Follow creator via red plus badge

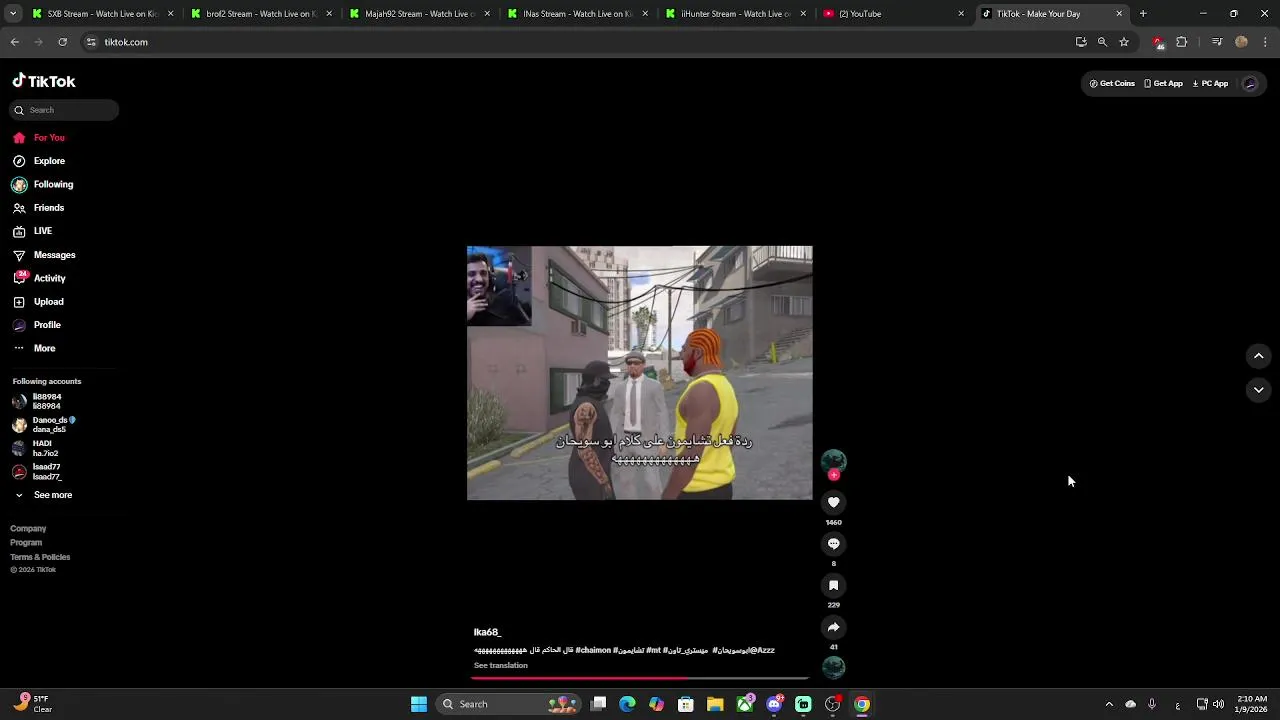[834, 475]
